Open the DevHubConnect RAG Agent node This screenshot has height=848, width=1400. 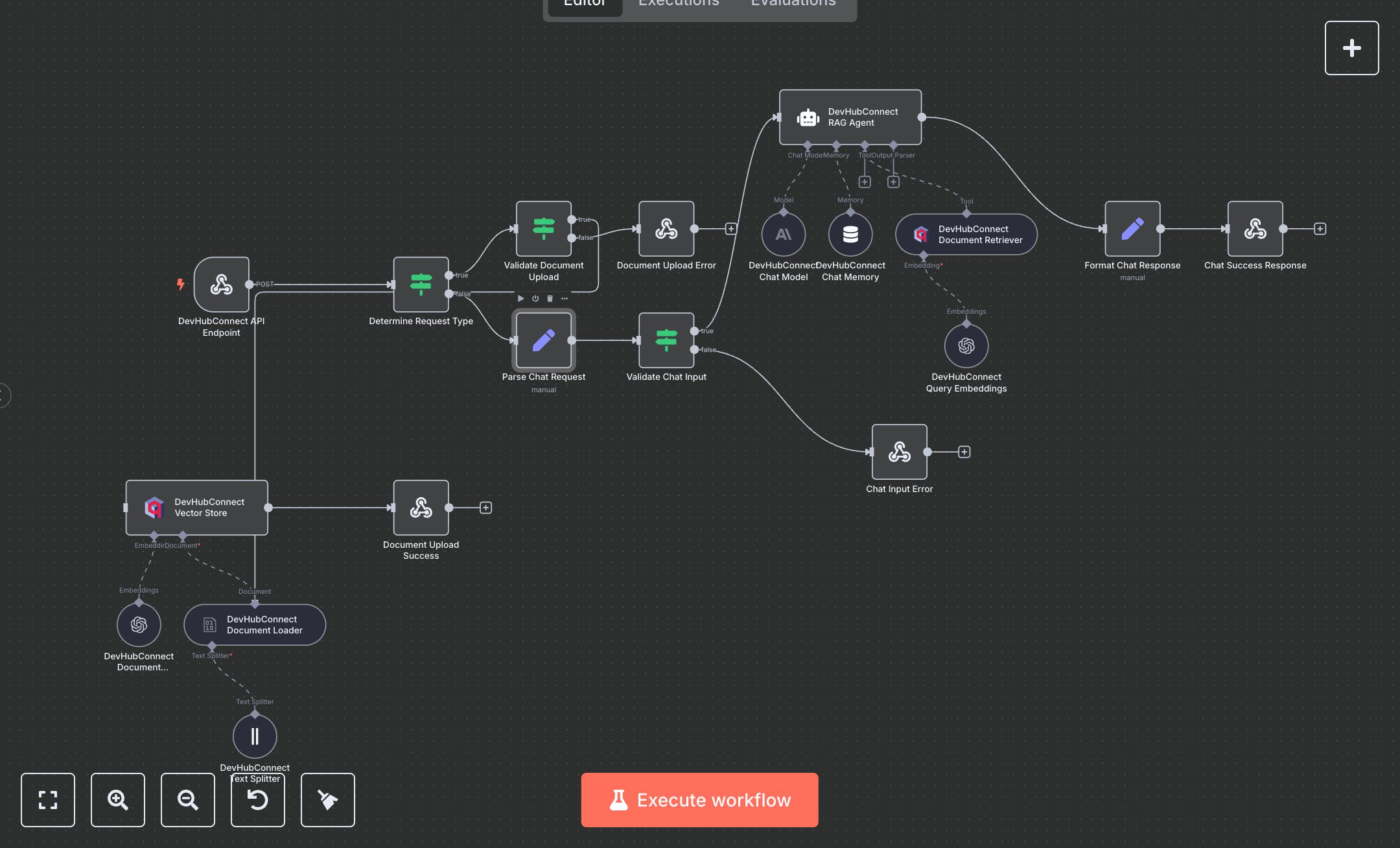(x=850, y=117)
